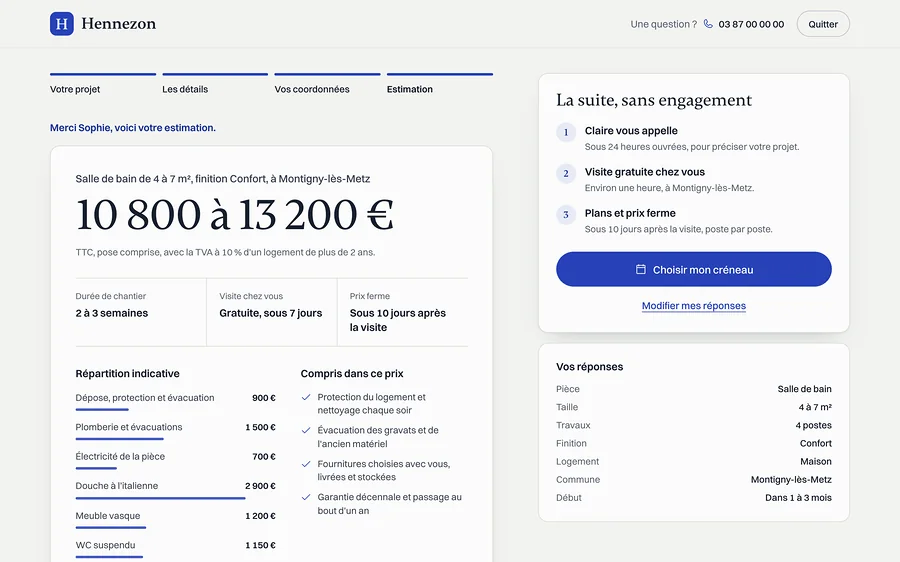Click the Confort answer value

[x=816, y=443]
